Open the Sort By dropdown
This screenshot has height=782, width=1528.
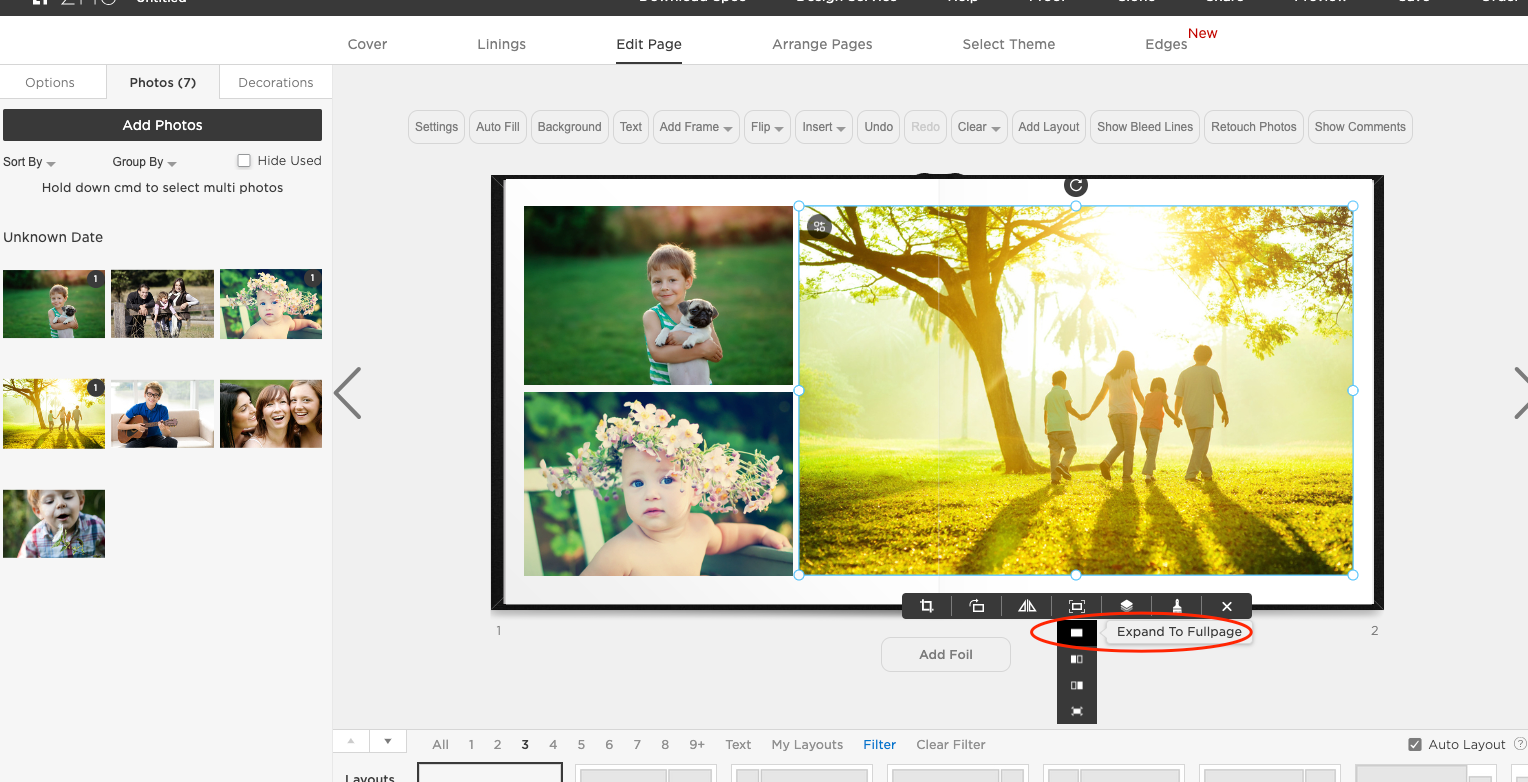pos(29,162)
